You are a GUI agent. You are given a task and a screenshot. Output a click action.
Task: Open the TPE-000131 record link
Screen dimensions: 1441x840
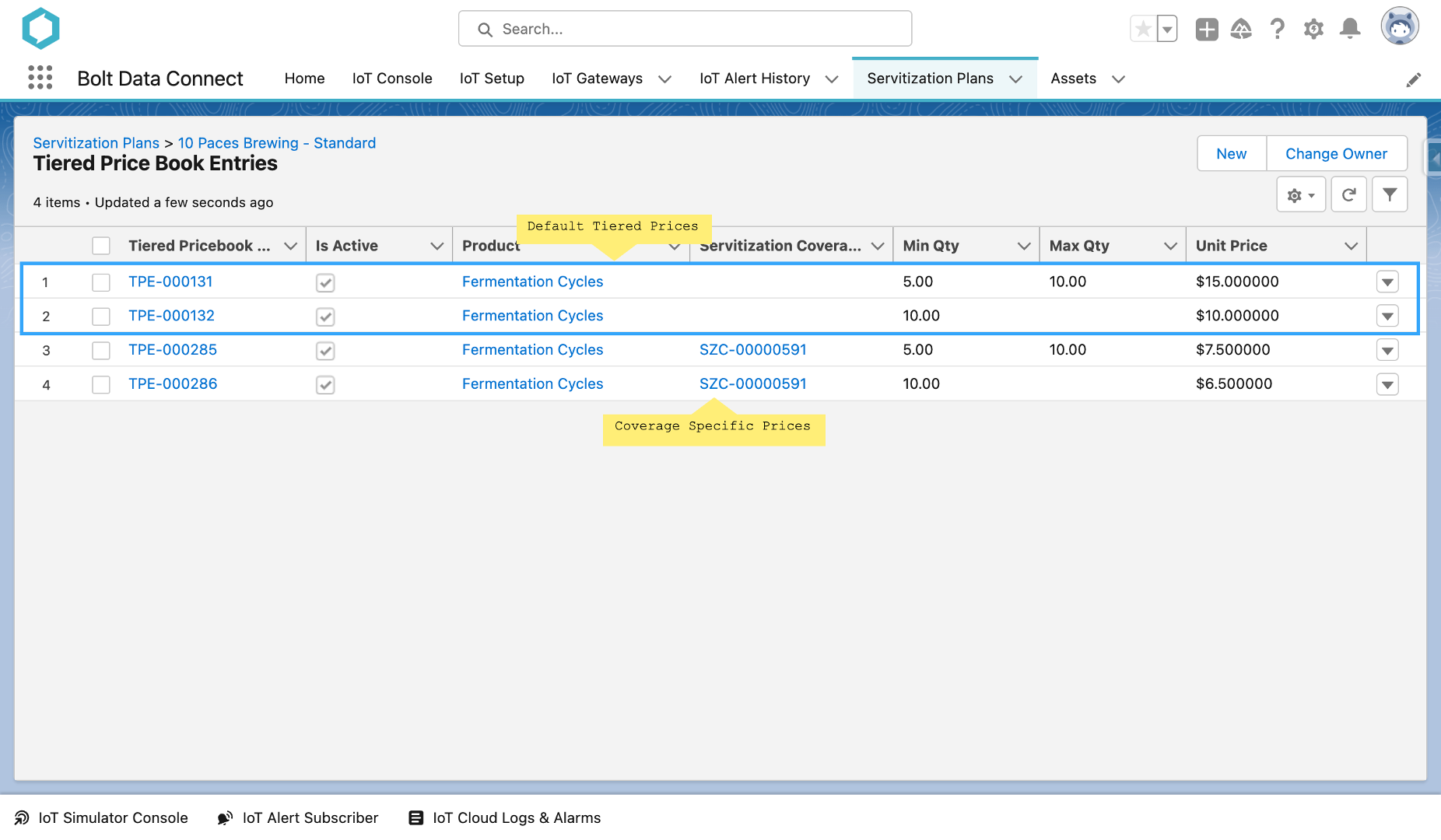point(170,282)
